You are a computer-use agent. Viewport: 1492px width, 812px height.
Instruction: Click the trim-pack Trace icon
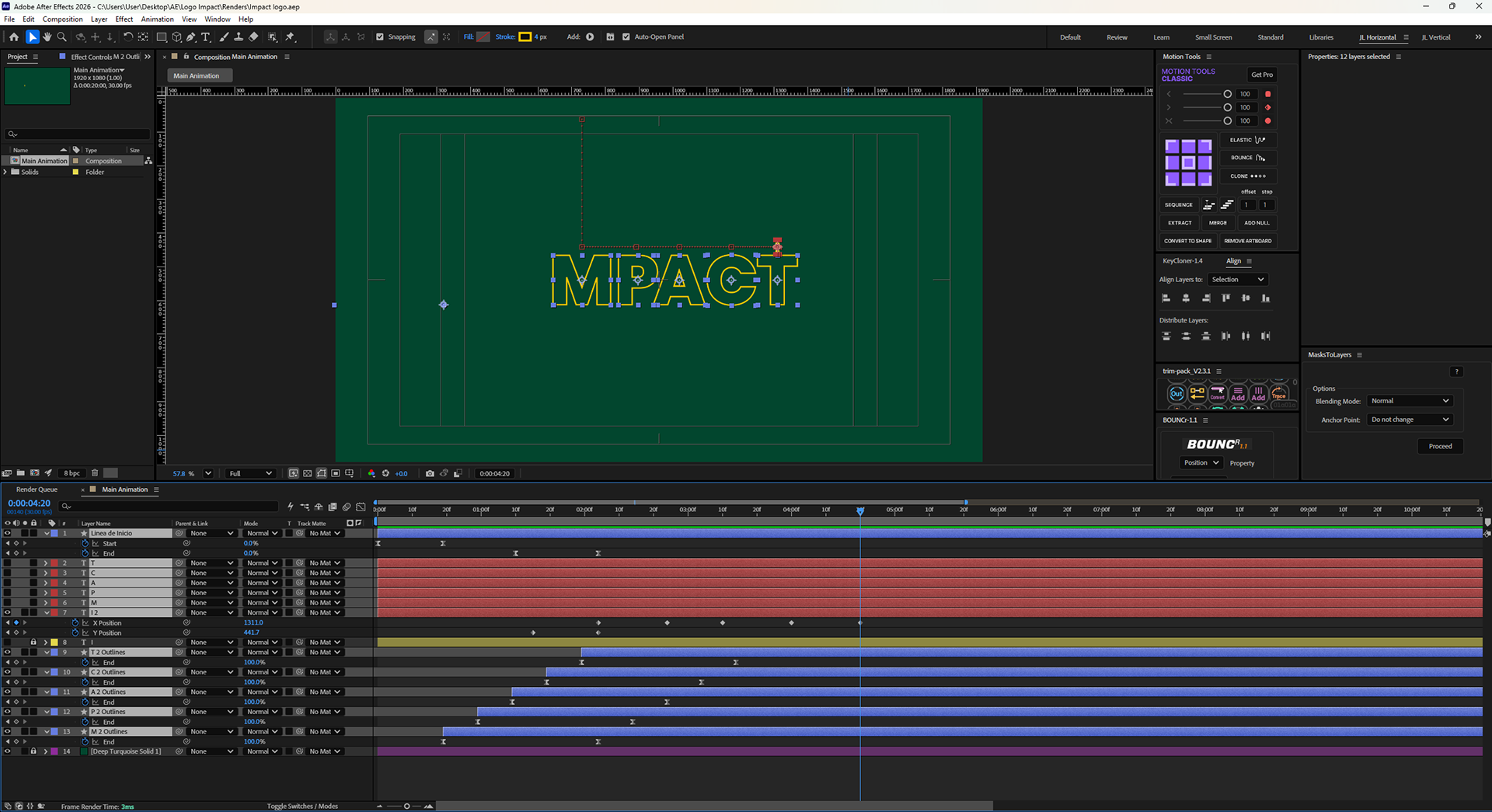[x=1278, y=394]
